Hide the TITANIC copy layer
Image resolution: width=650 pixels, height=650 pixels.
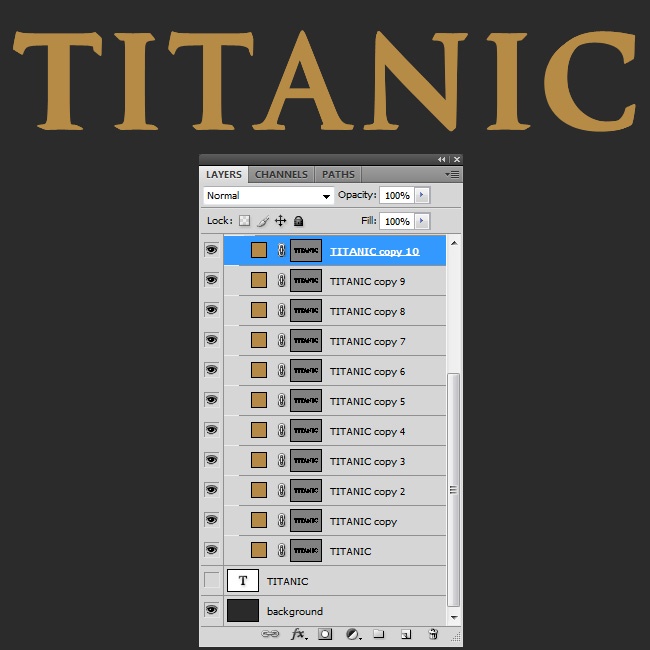tap(211, 520)
